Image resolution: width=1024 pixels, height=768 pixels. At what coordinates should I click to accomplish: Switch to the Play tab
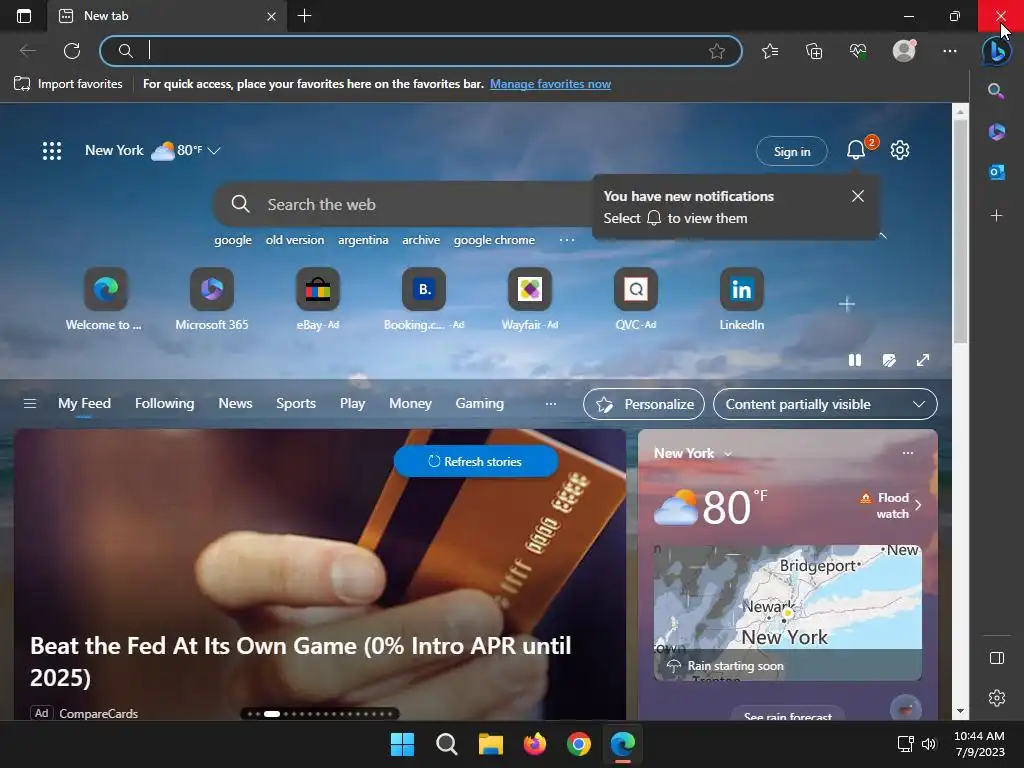352,404
